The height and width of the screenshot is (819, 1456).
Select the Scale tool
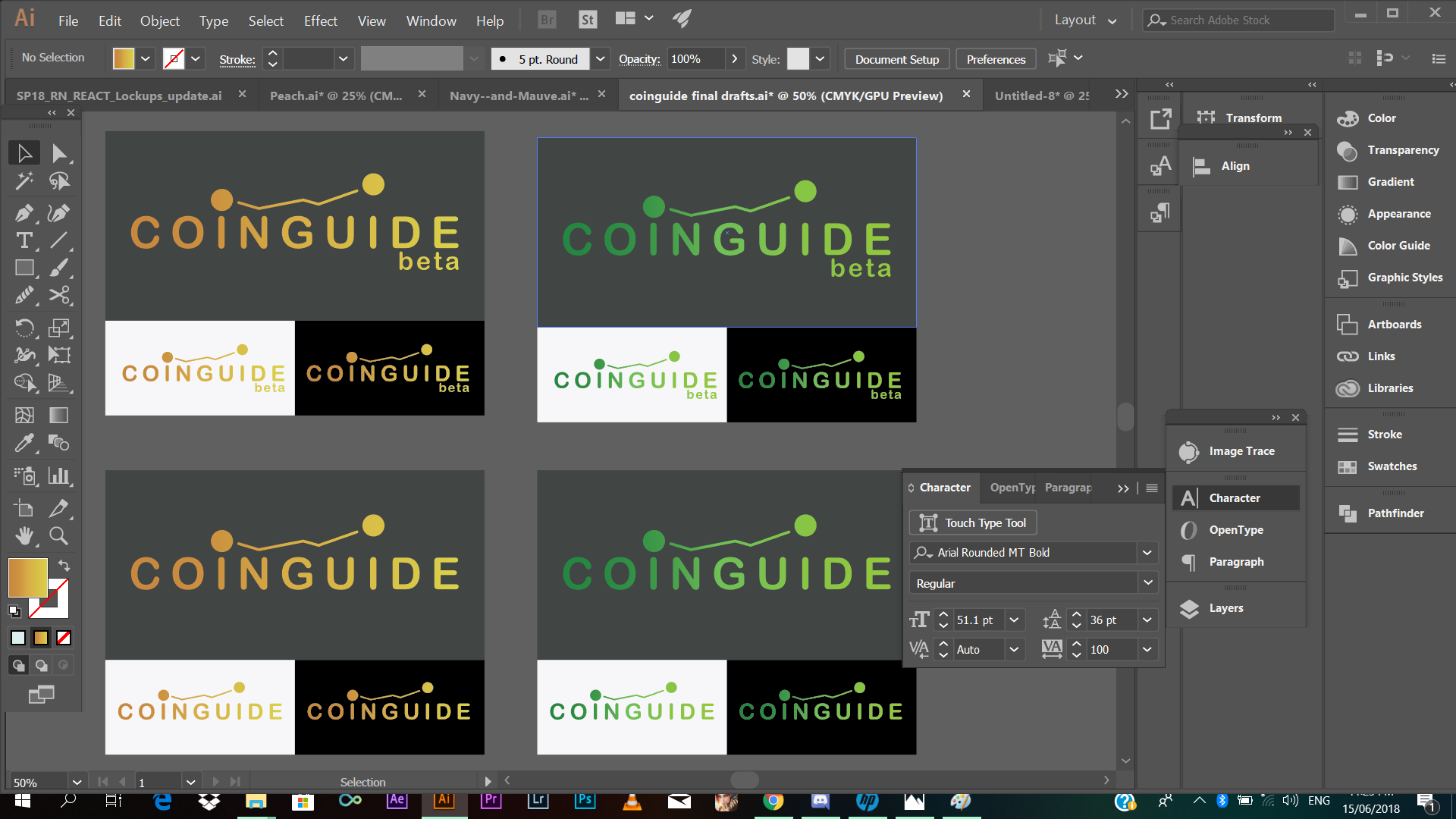point(59,328)
